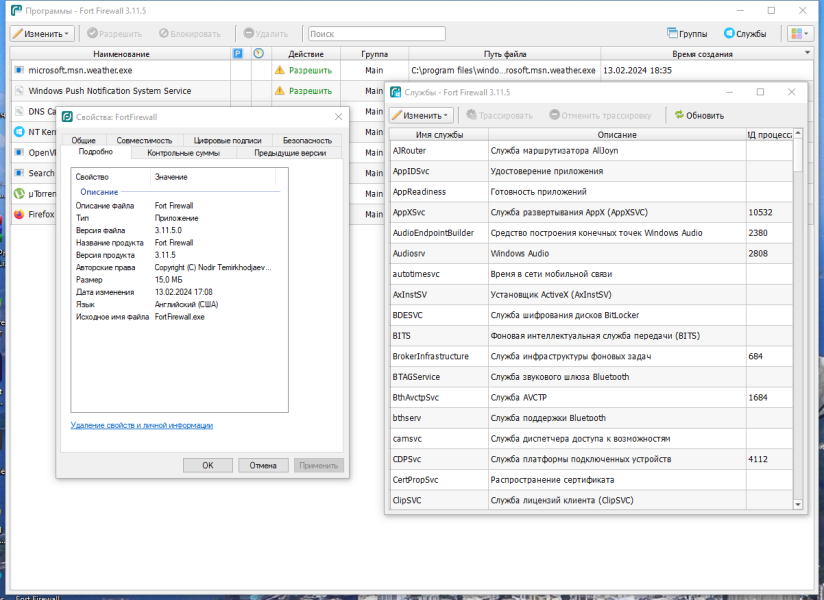824x600 pixels.
Task: Close the Свойства: FortFirewall dialog
Action: pos(338,117)
